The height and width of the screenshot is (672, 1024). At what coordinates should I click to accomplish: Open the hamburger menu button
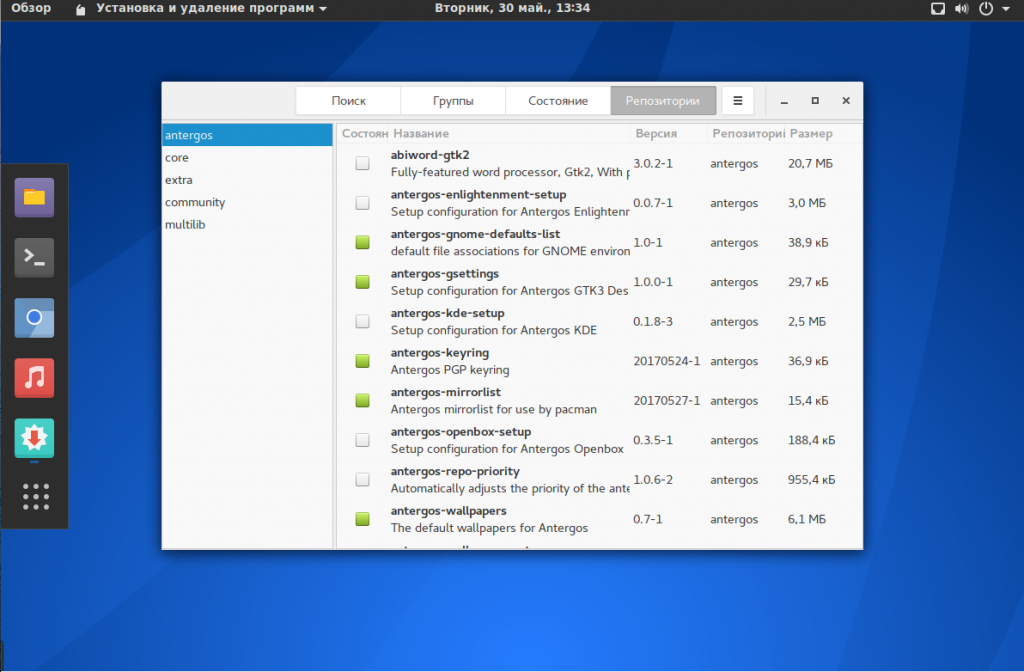coord(737,101)
